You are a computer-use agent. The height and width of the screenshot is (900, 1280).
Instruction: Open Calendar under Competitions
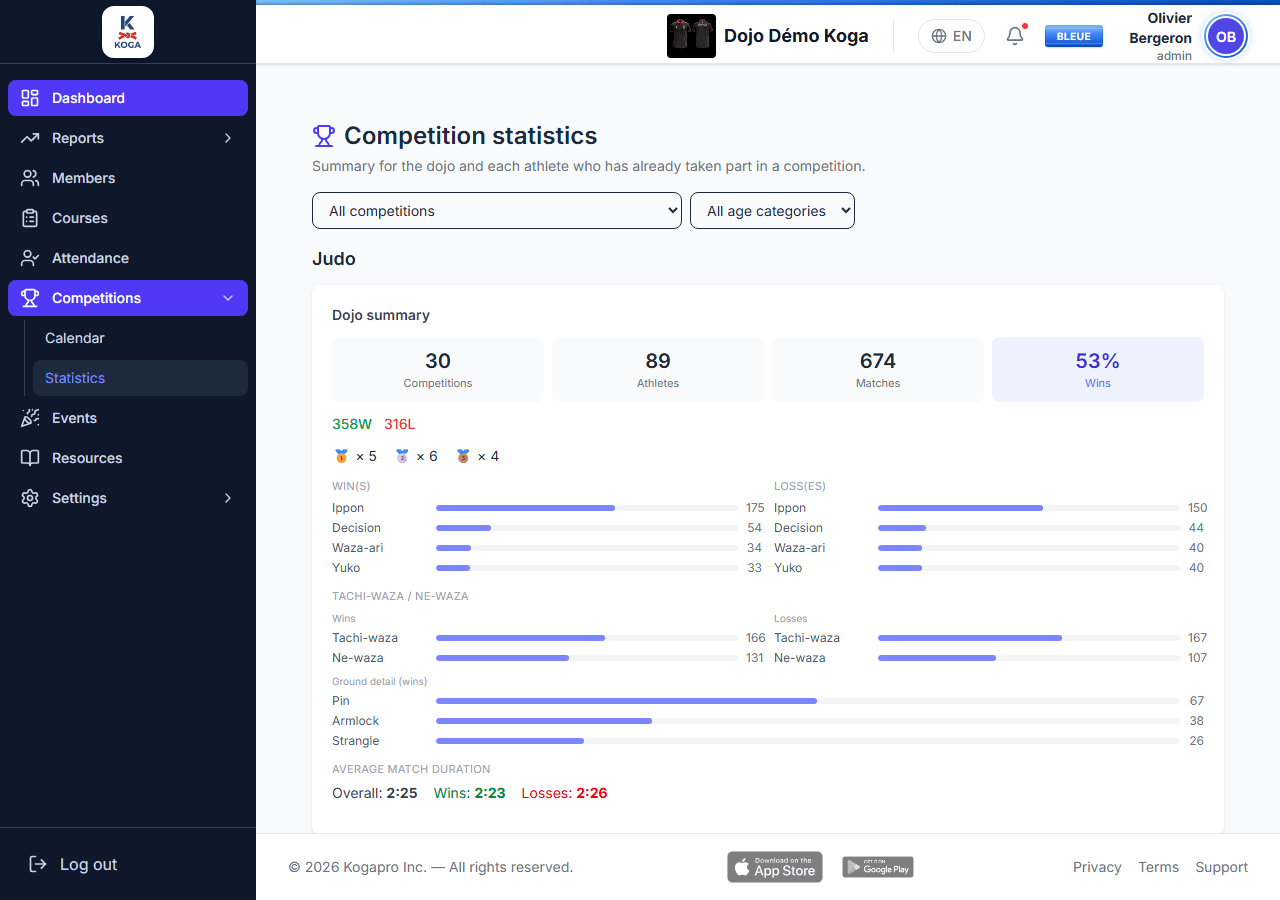tap(140, 338)
